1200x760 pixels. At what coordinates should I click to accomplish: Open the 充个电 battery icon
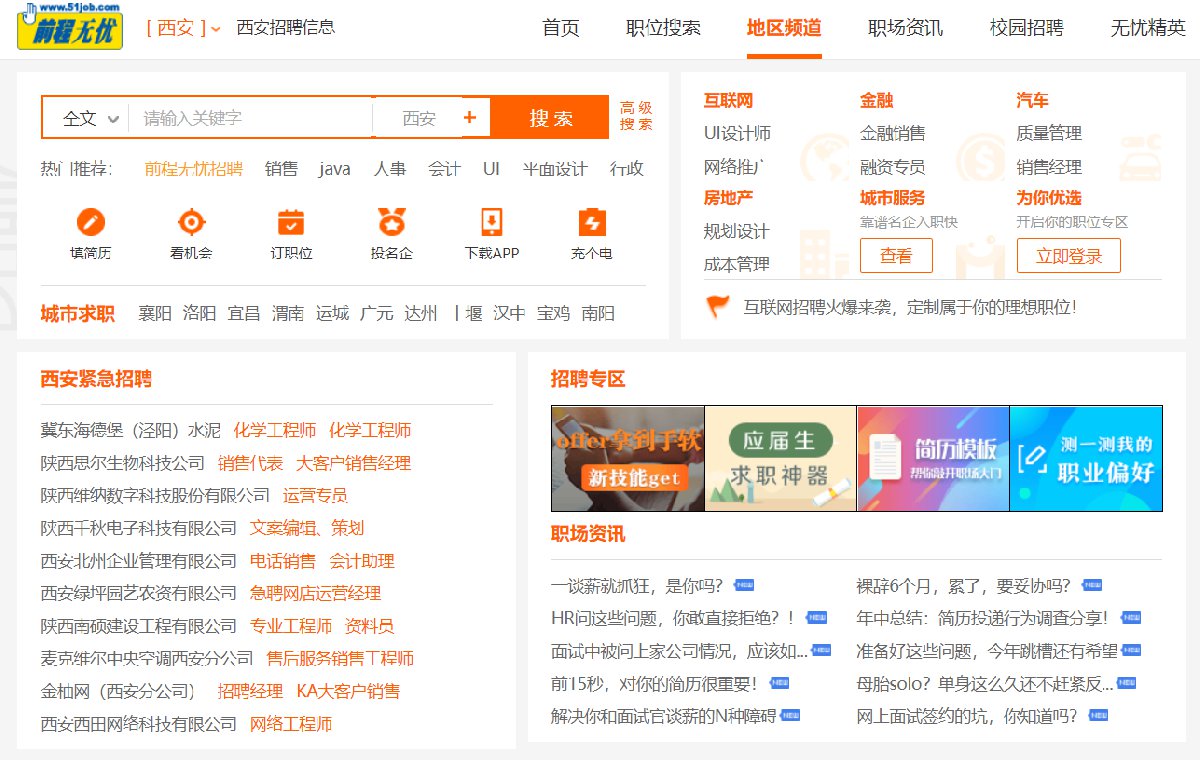click(591, 222)
